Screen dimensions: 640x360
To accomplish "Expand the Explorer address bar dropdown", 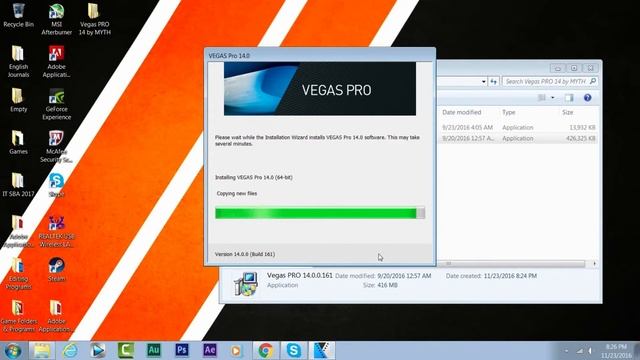I will [x=484, y=82].
